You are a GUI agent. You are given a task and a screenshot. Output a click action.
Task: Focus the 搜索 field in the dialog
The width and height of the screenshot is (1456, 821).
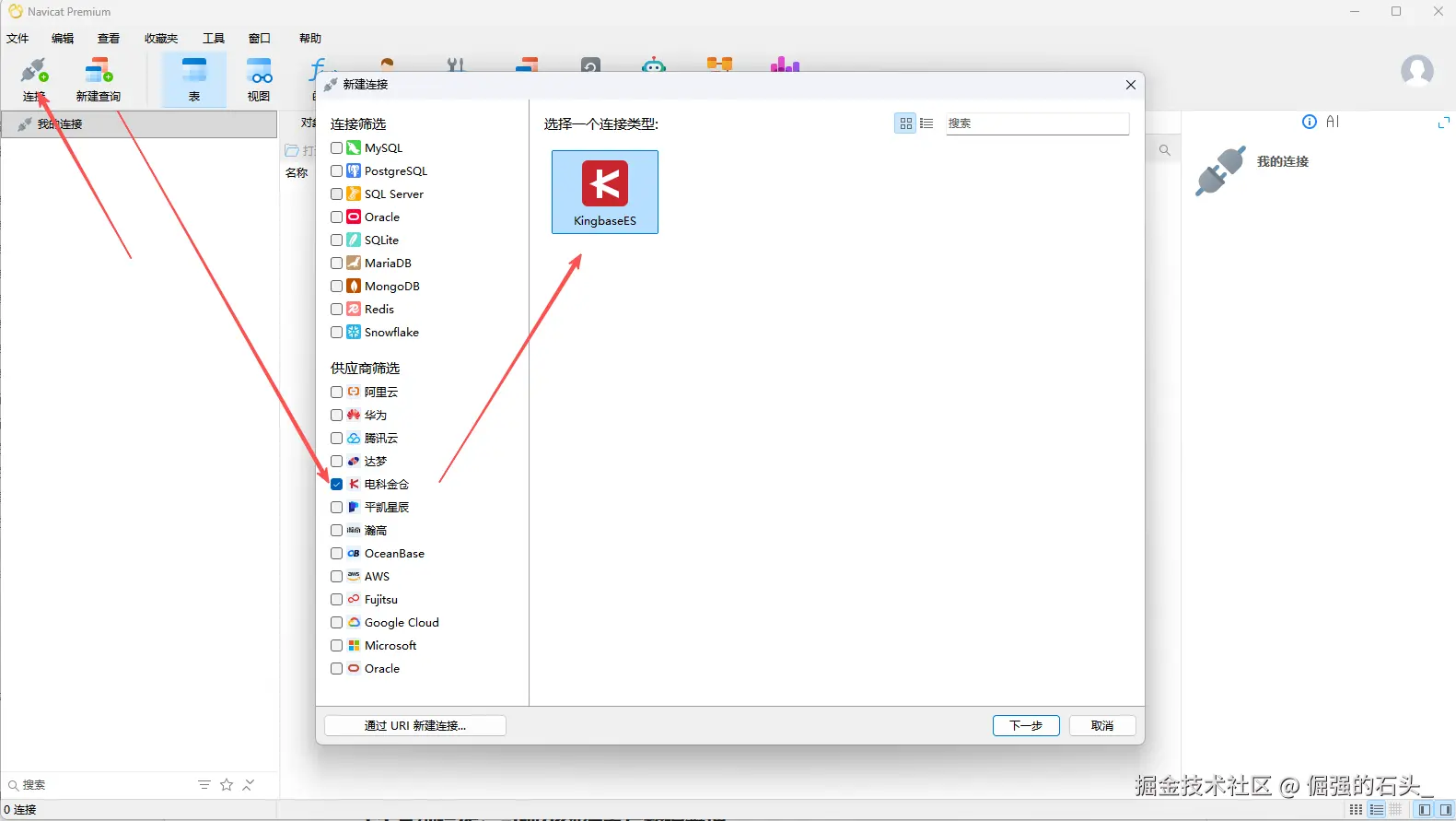[x=1037, y=123]
